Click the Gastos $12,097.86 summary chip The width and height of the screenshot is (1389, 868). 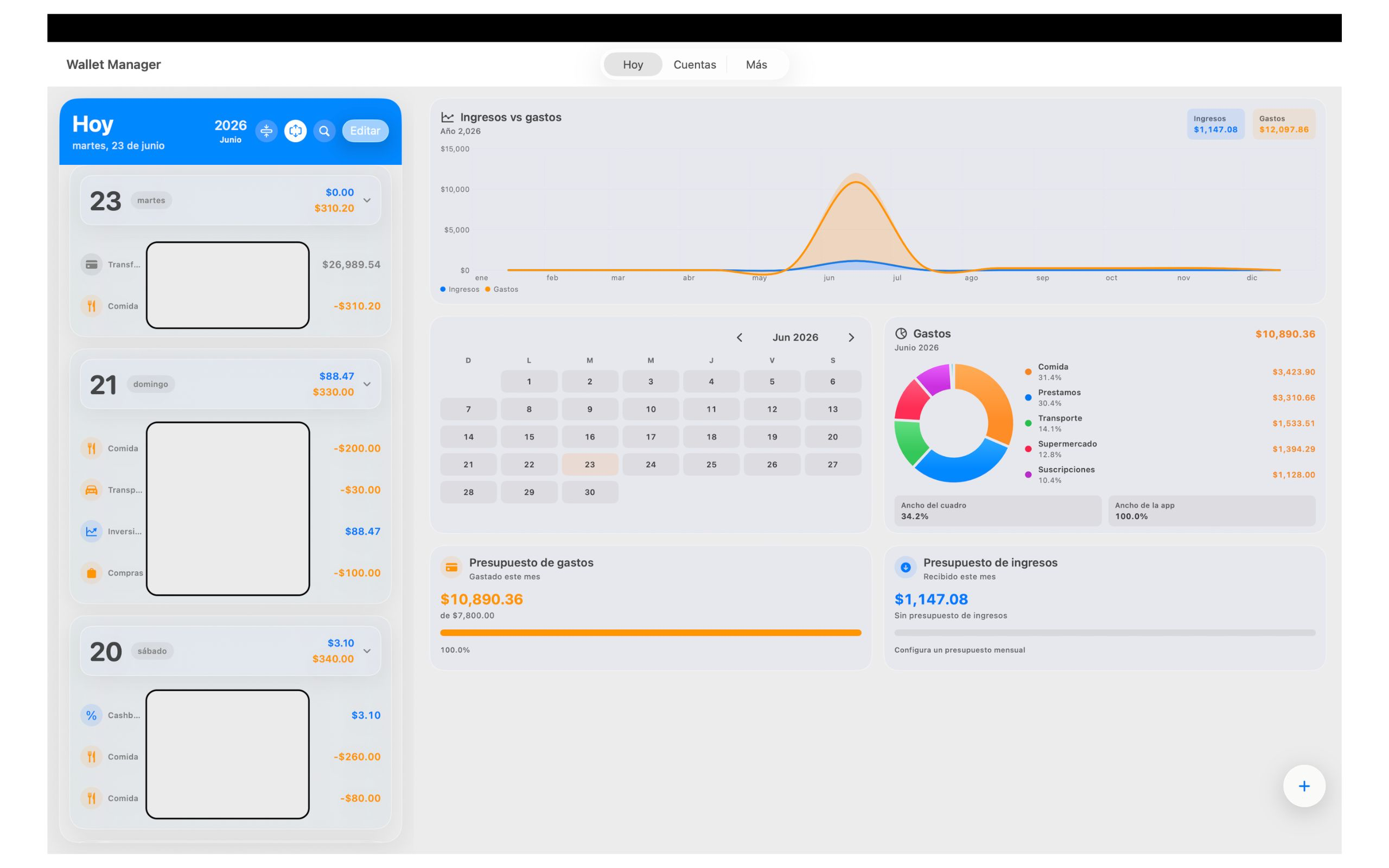(x=1283, y=124)
